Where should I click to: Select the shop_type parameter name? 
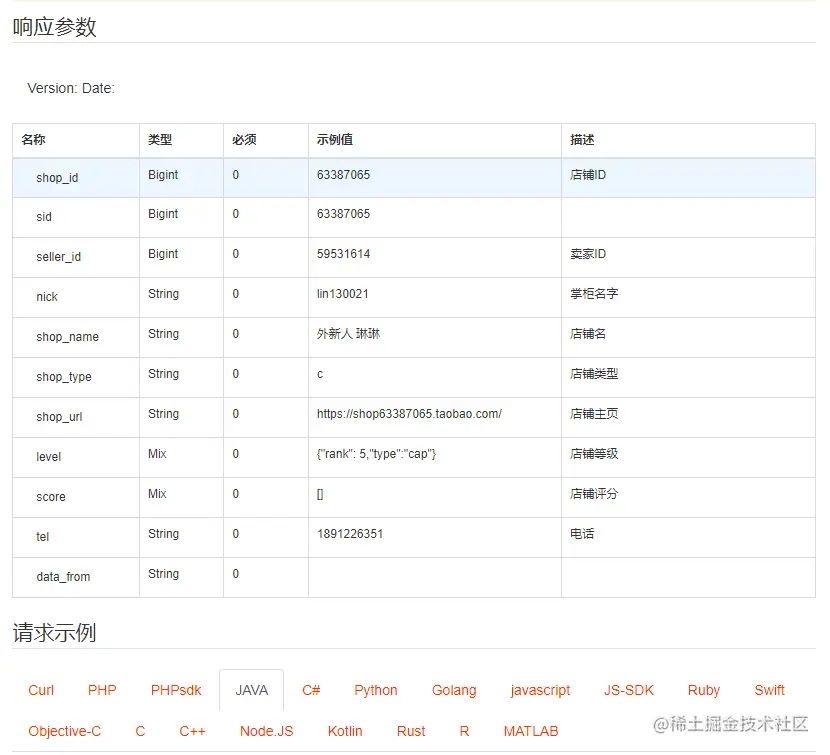(x=64, y=377)
